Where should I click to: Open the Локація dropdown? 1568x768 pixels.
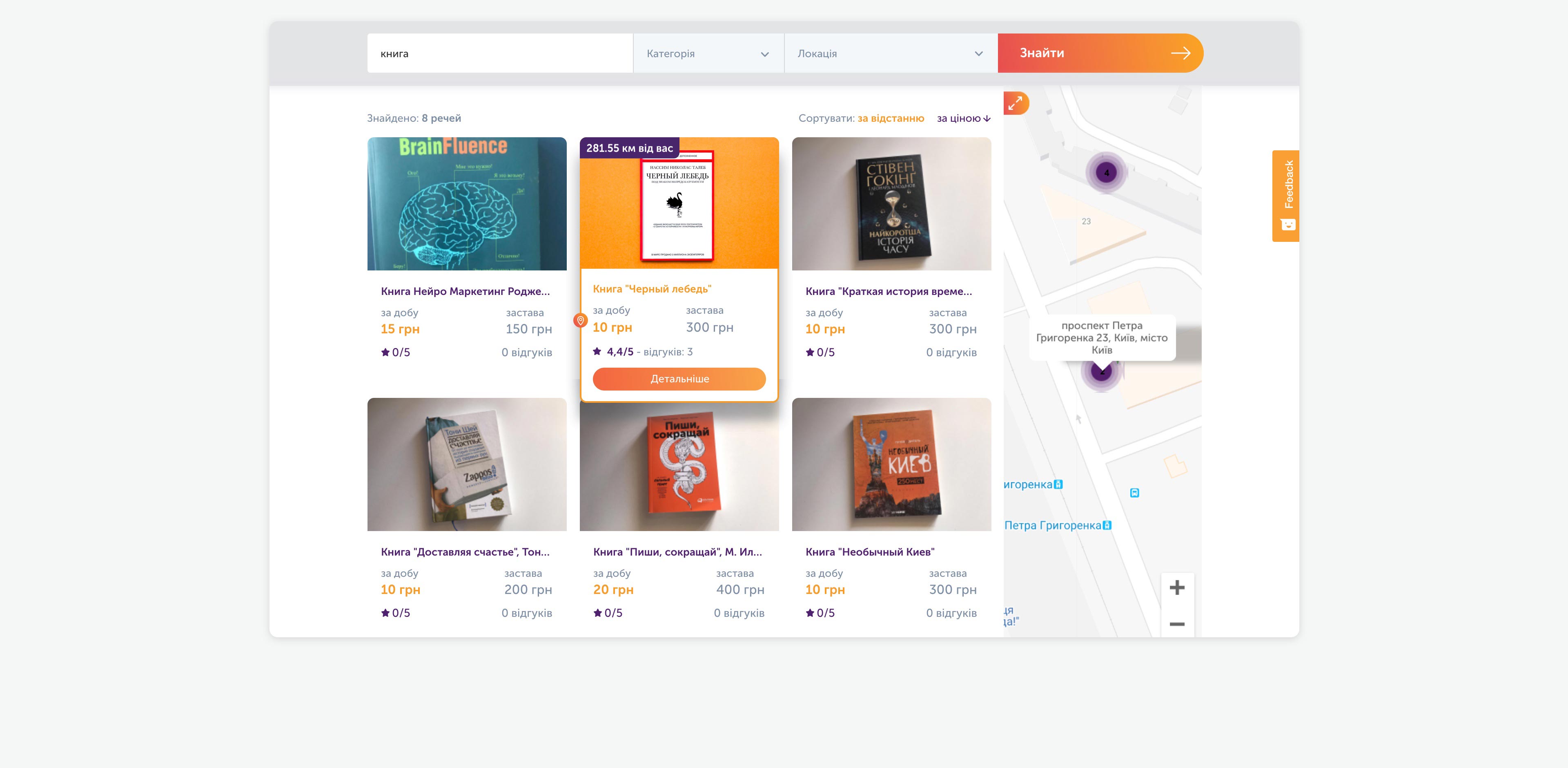pyautogui.click(x=891, y=54)
